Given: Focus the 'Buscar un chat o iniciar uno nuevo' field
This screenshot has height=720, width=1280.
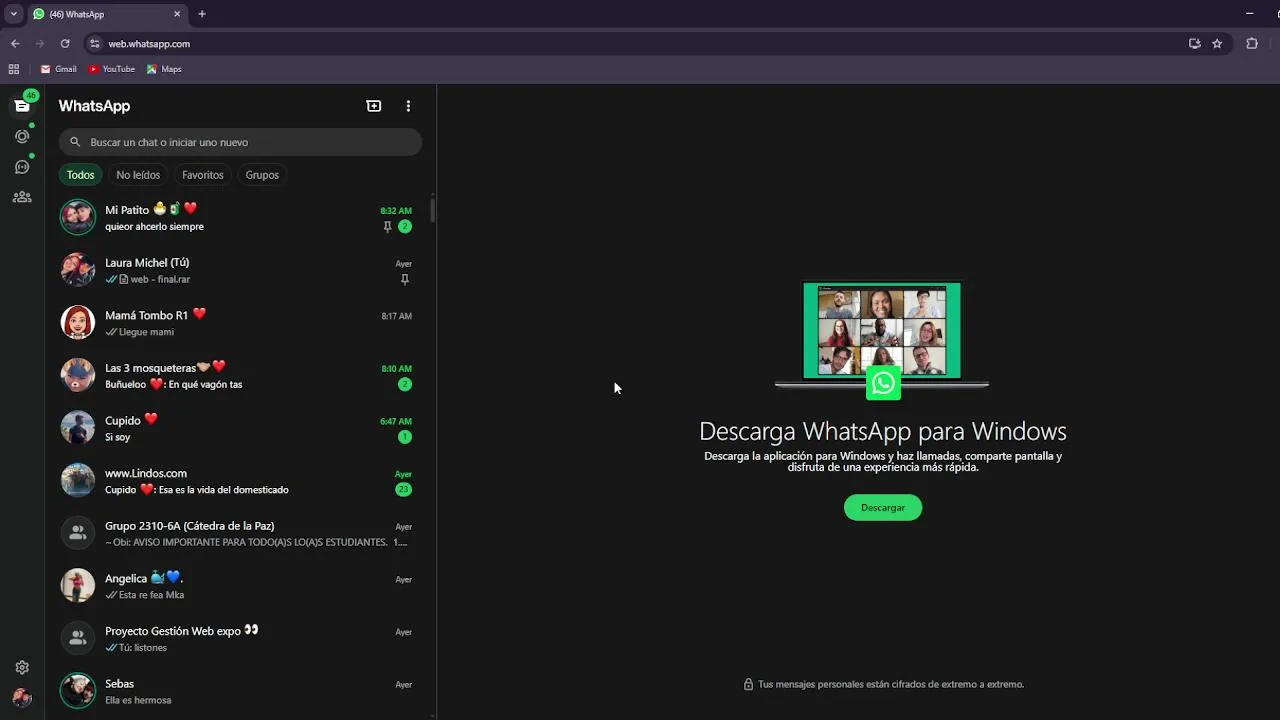Looking at the screenshot, I should click(x=240, y=142).
